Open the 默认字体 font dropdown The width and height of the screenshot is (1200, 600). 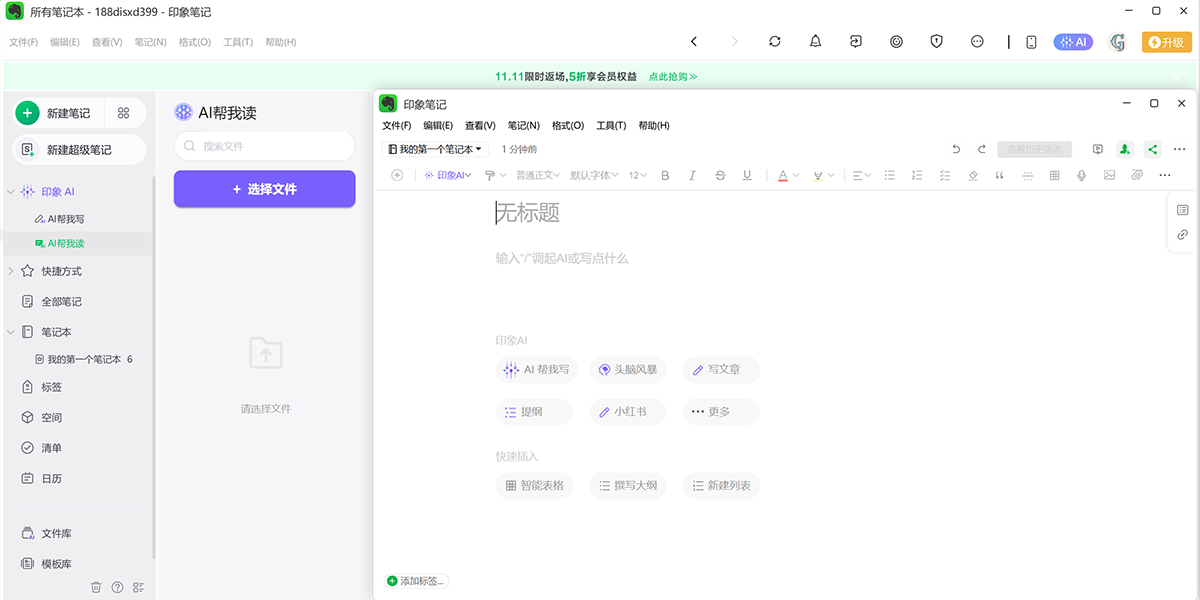pos(594,176)
